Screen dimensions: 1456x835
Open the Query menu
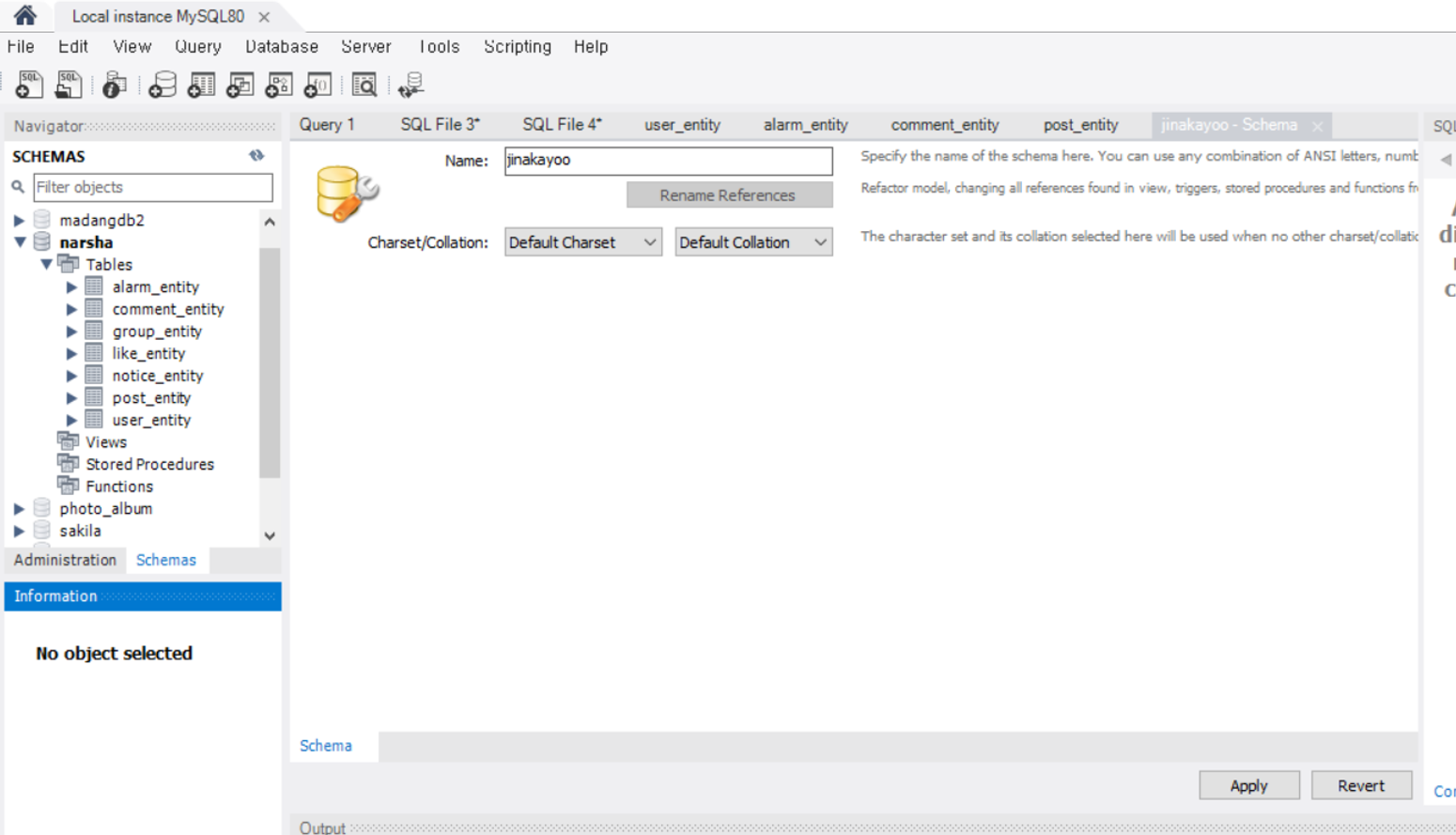[x=198, y=46]
